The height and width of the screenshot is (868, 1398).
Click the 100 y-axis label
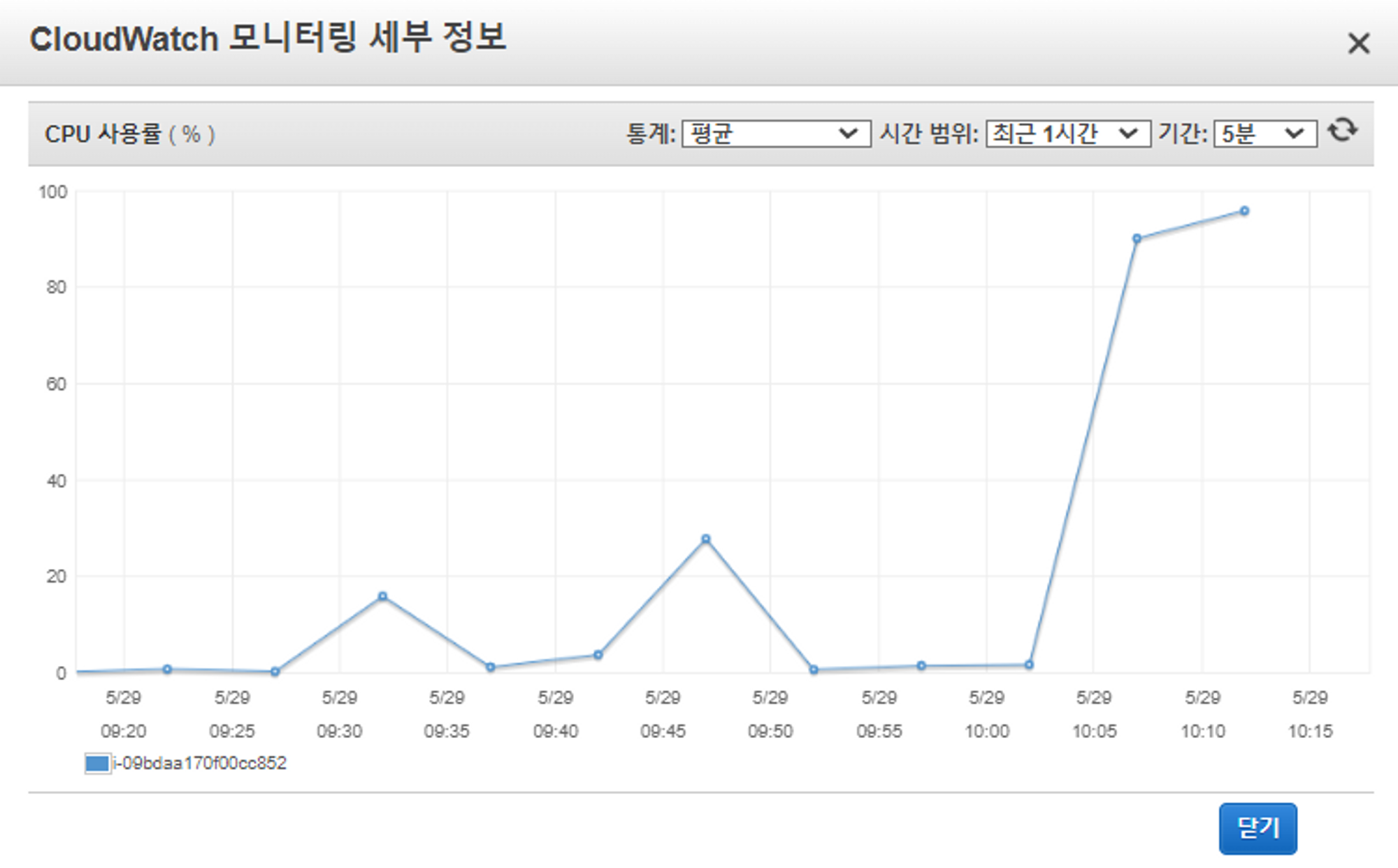click(x=53, y=192)
